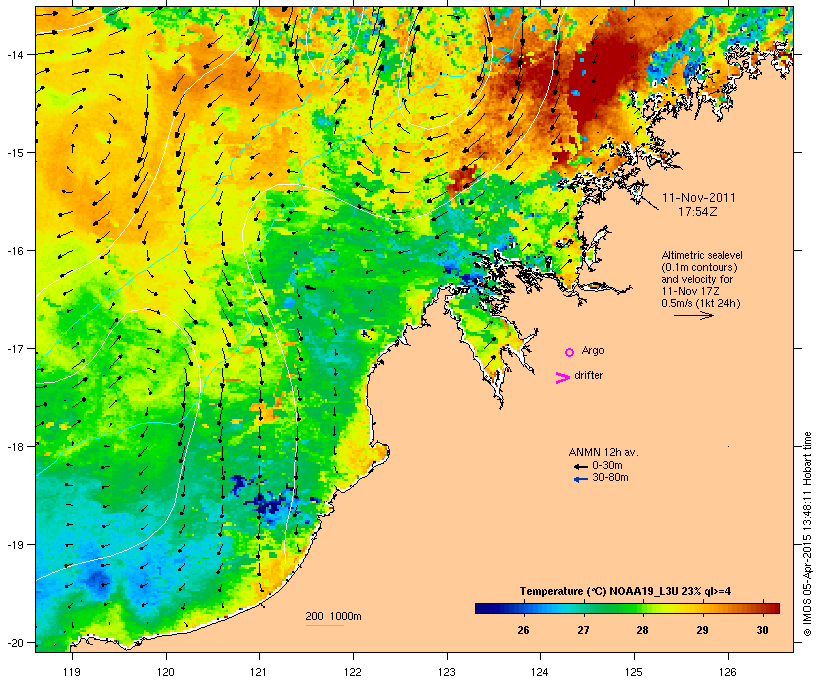Viewport: 820px width, 680px height.
Task: Click latitude axis label -19
Action: (x=14, y=545)
